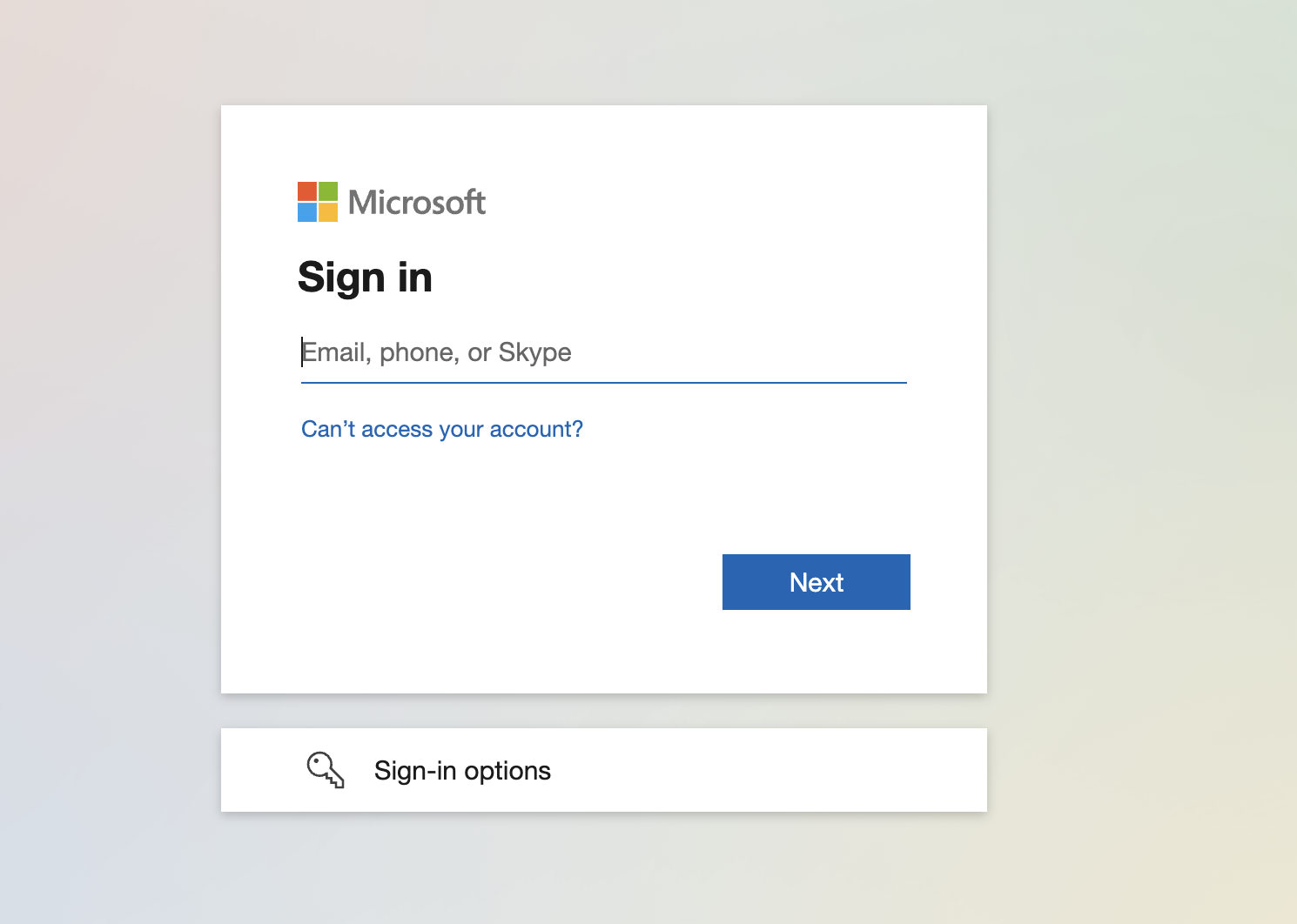Viewport: 1297px width, 924px height.
Task: Click the Email, phone, or Skype field
Action: (x=603, y=352)
